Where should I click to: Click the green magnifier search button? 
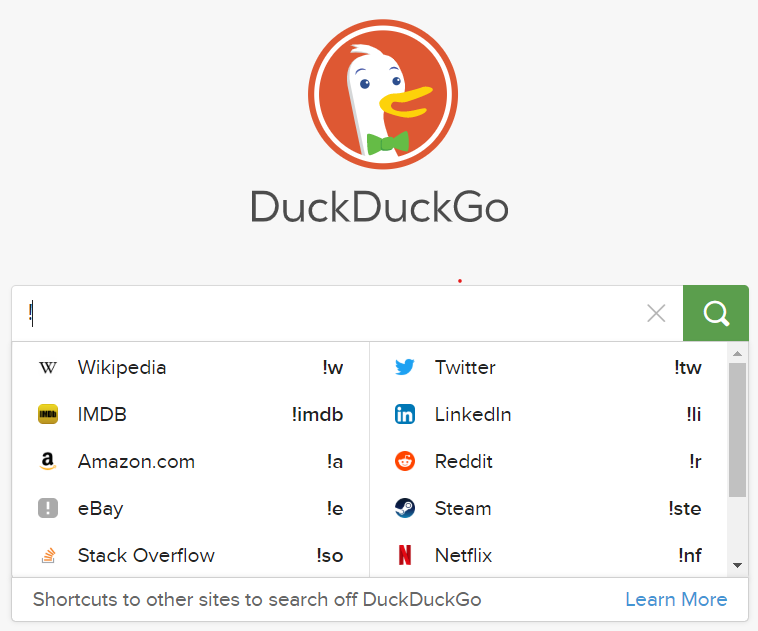coord(716,313)
